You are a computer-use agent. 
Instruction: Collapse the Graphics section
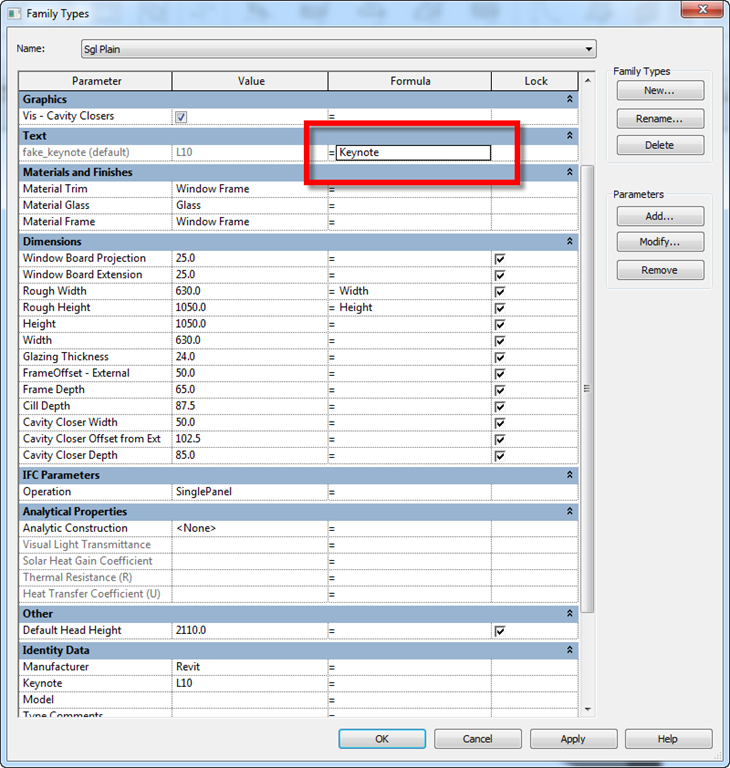click(569, 100)
